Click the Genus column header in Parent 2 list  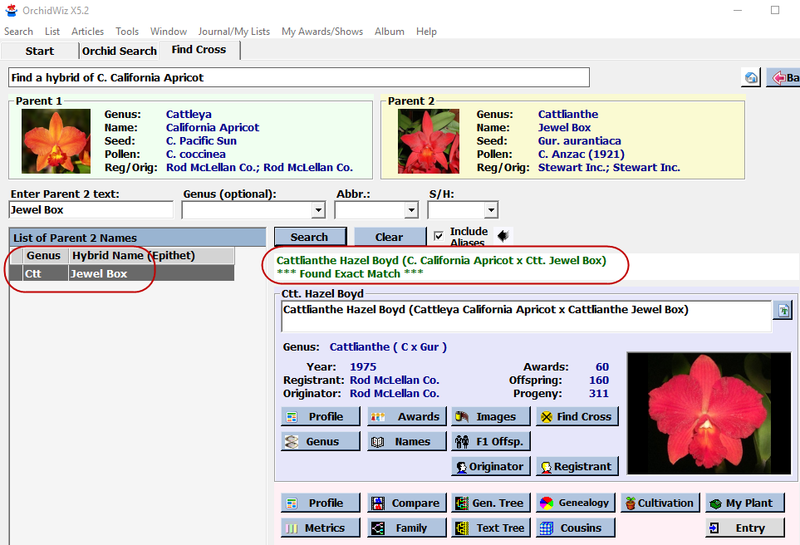[x=43, y=256]
